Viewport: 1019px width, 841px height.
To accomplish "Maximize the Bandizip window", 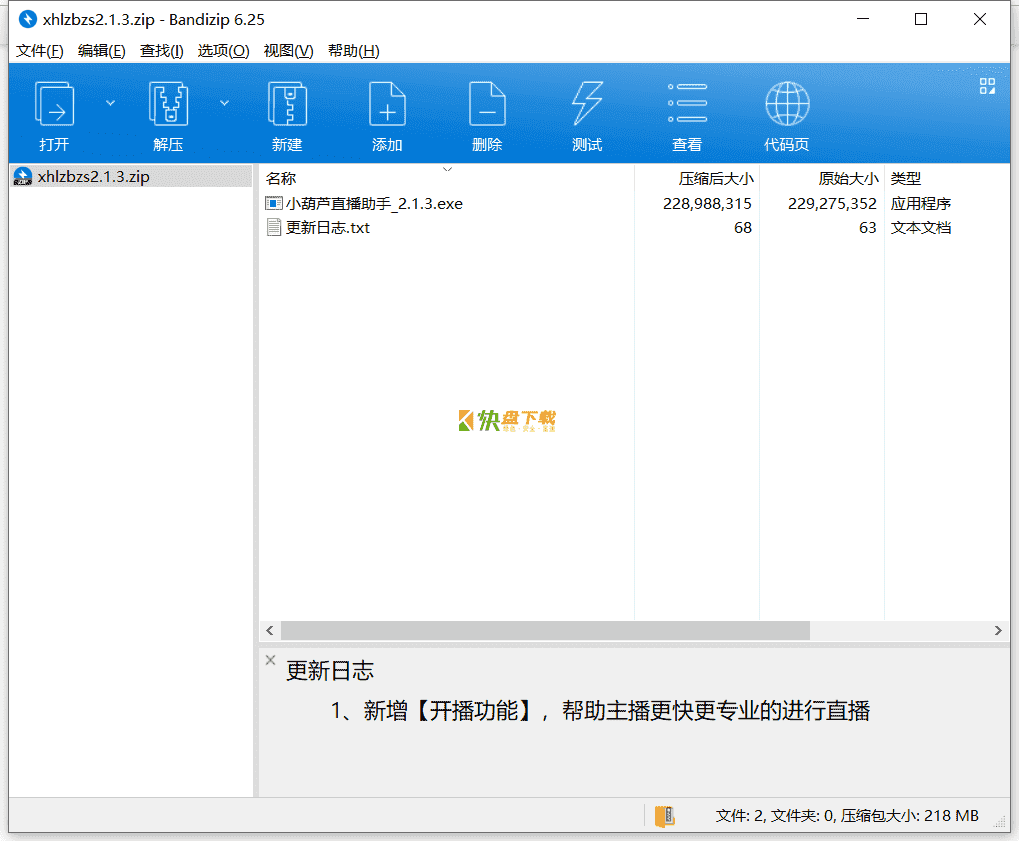I will [x=921, y=19].
